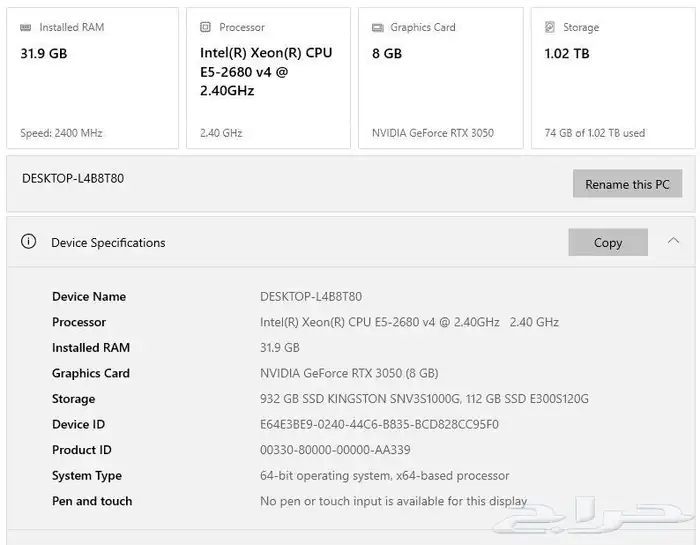The width and height of the screenshot is (700, 545).
Task: Click the 'Graphics Card' label in specifications list
Action: [x=91, y=373]
